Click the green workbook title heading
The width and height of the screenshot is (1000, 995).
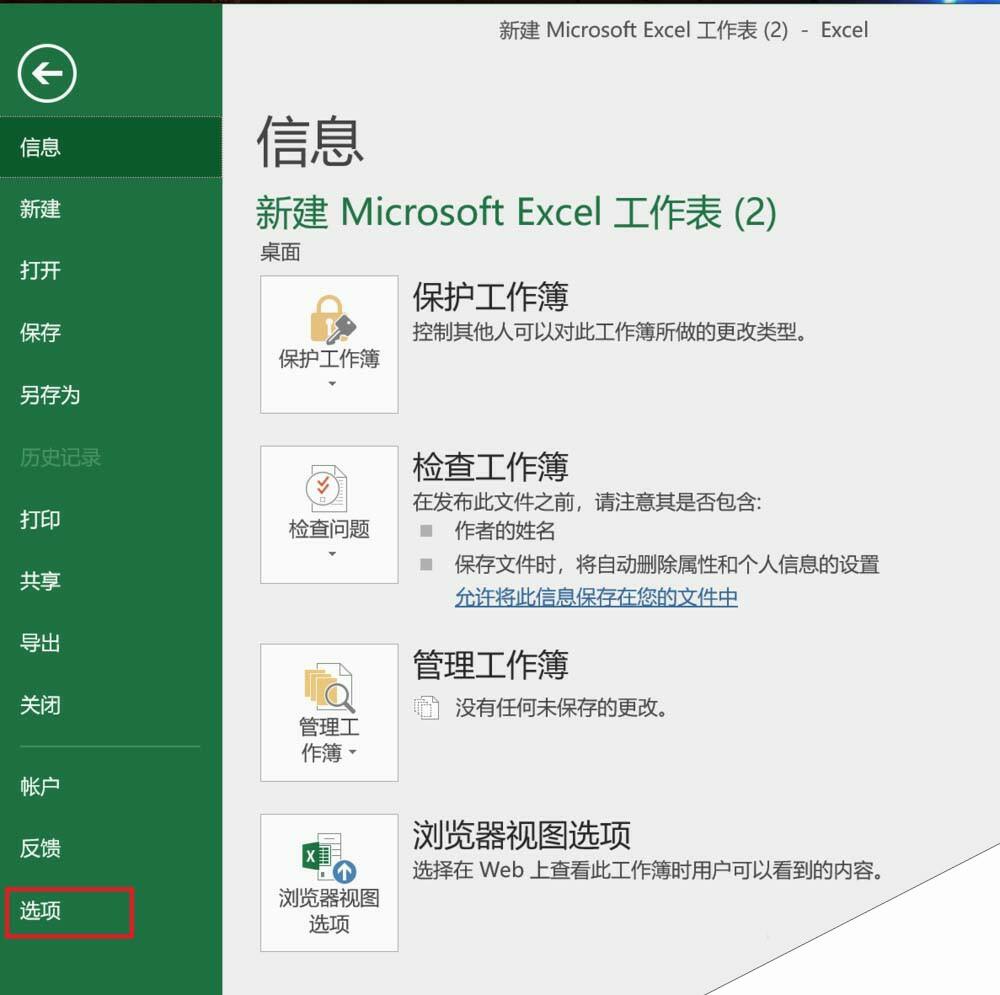(516, 212)
